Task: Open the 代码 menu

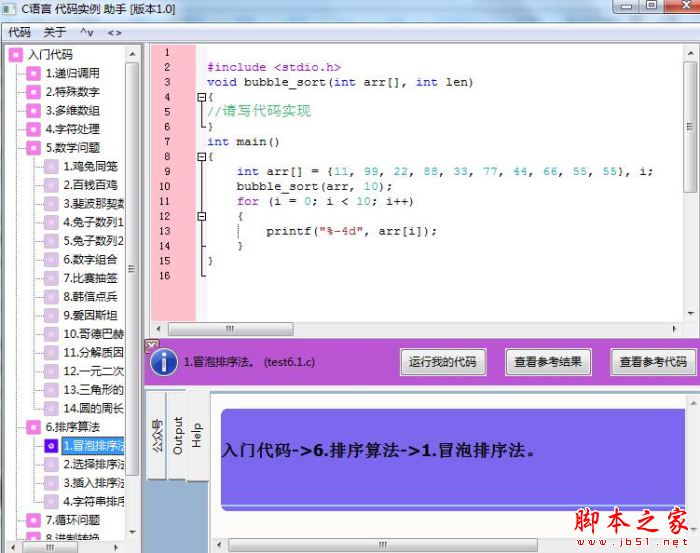Action: coord(20,32)
